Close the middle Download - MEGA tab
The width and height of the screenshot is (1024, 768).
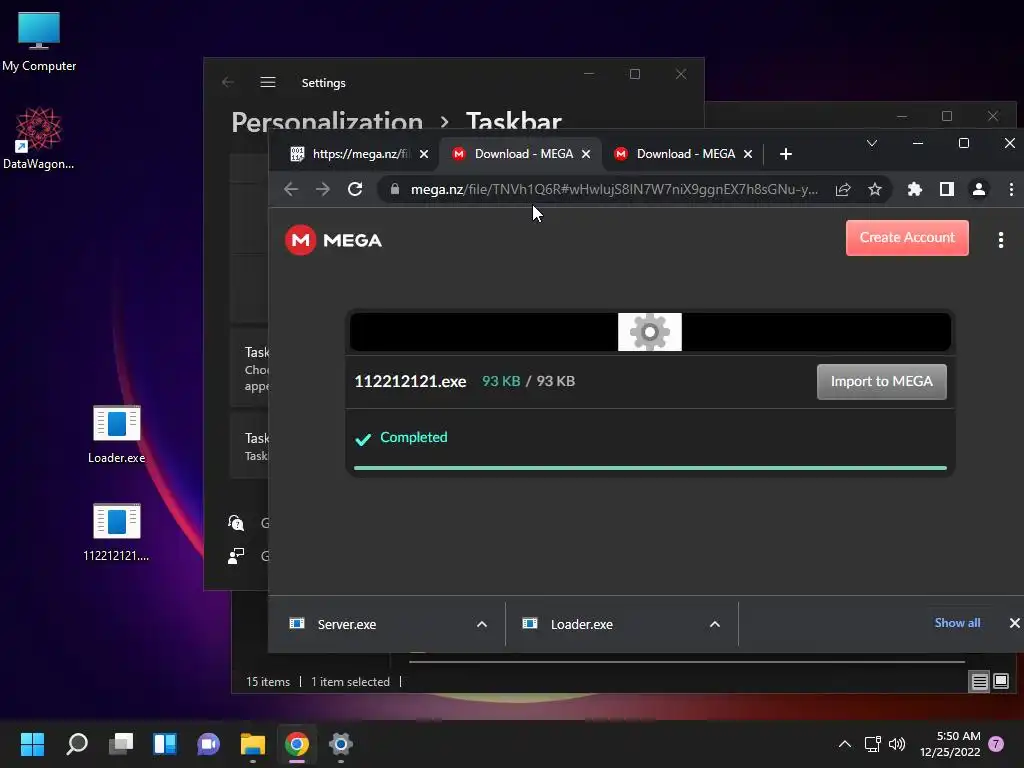point(586,154)
